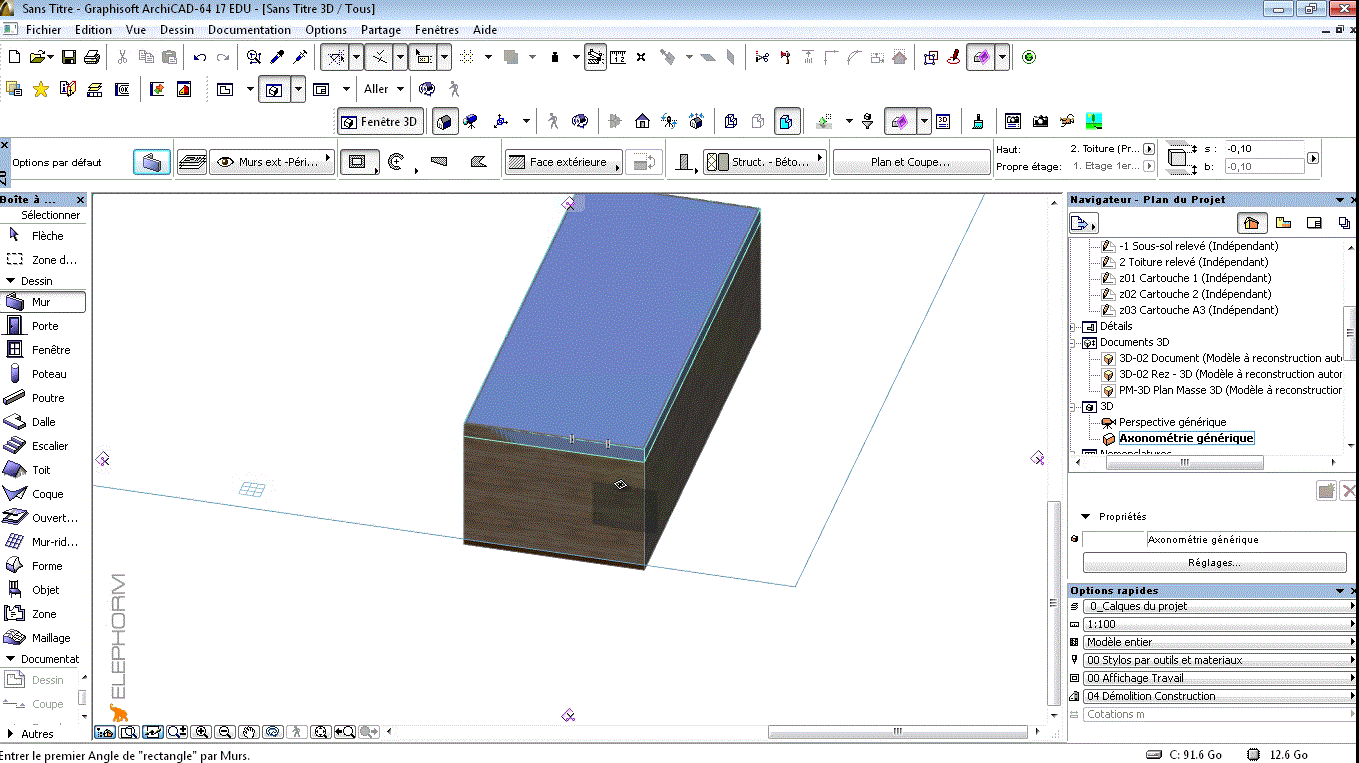Open the Fichier menu

point(43,30)
